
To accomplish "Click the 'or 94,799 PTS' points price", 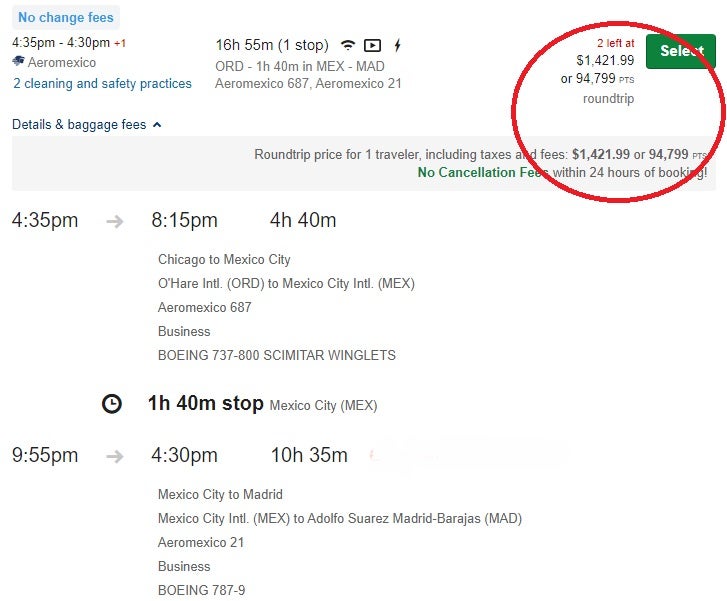I will (x=597, y=78).
